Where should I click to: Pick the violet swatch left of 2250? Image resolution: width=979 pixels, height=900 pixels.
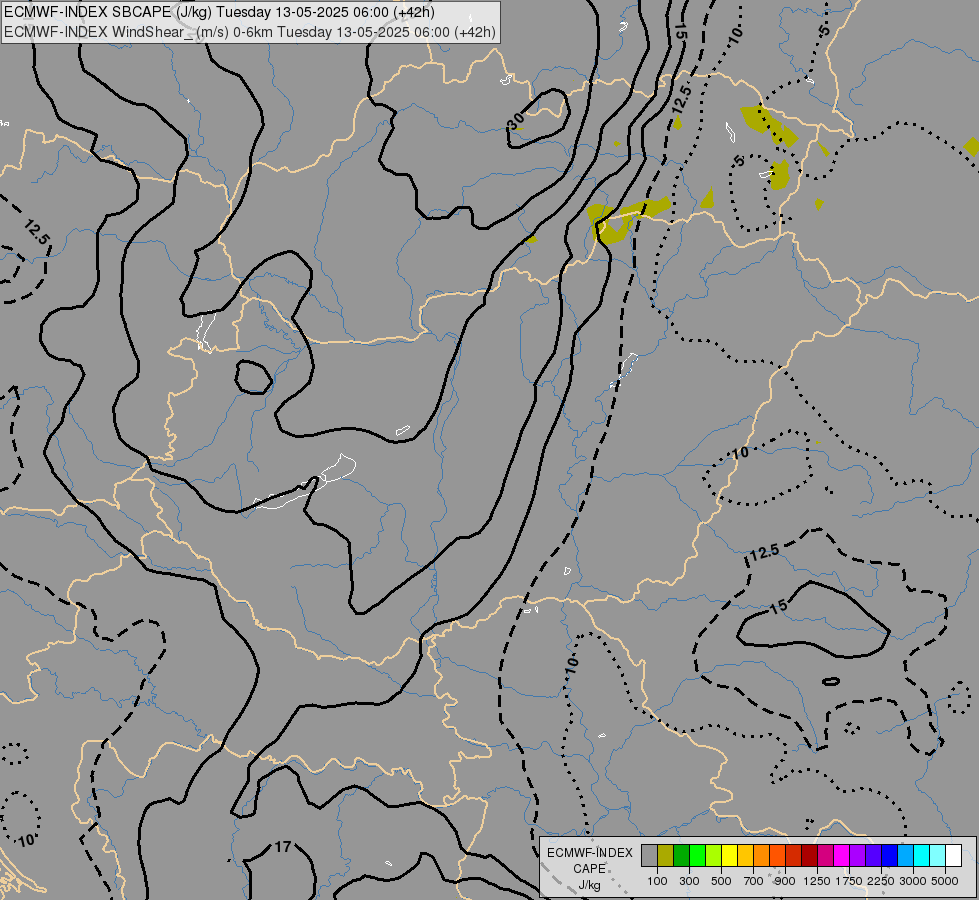tap(873, 855)
